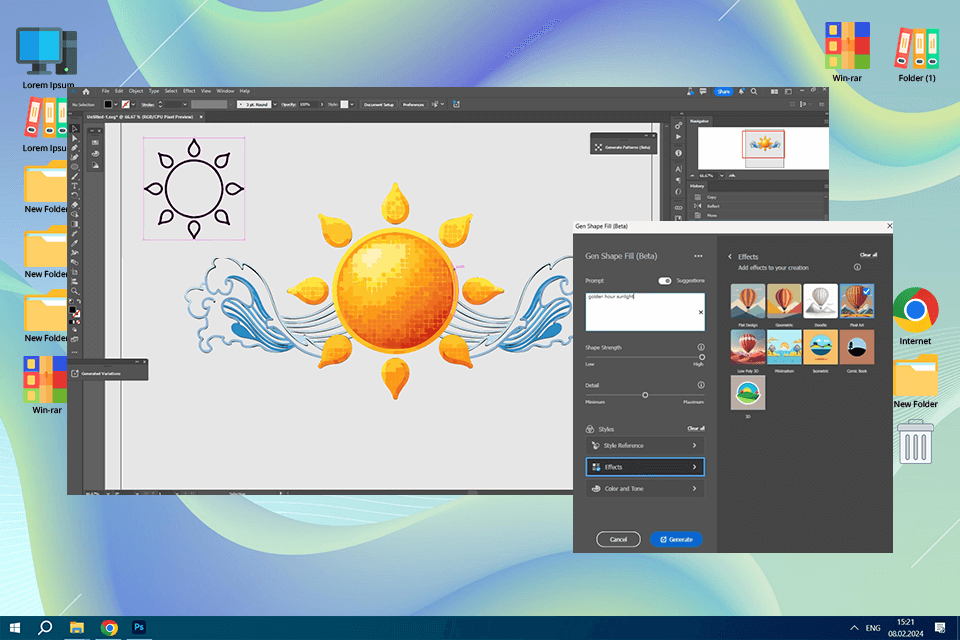
Task: Expand Color and Tone section
Action: coord(645,489)
